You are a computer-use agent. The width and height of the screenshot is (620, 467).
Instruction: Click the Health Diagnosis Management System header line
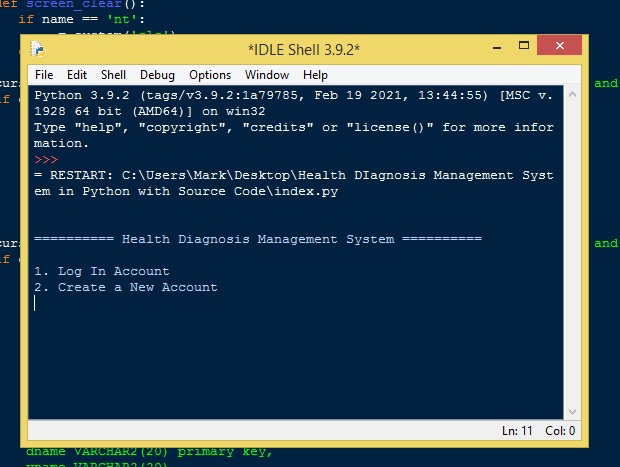coord(258,239)
